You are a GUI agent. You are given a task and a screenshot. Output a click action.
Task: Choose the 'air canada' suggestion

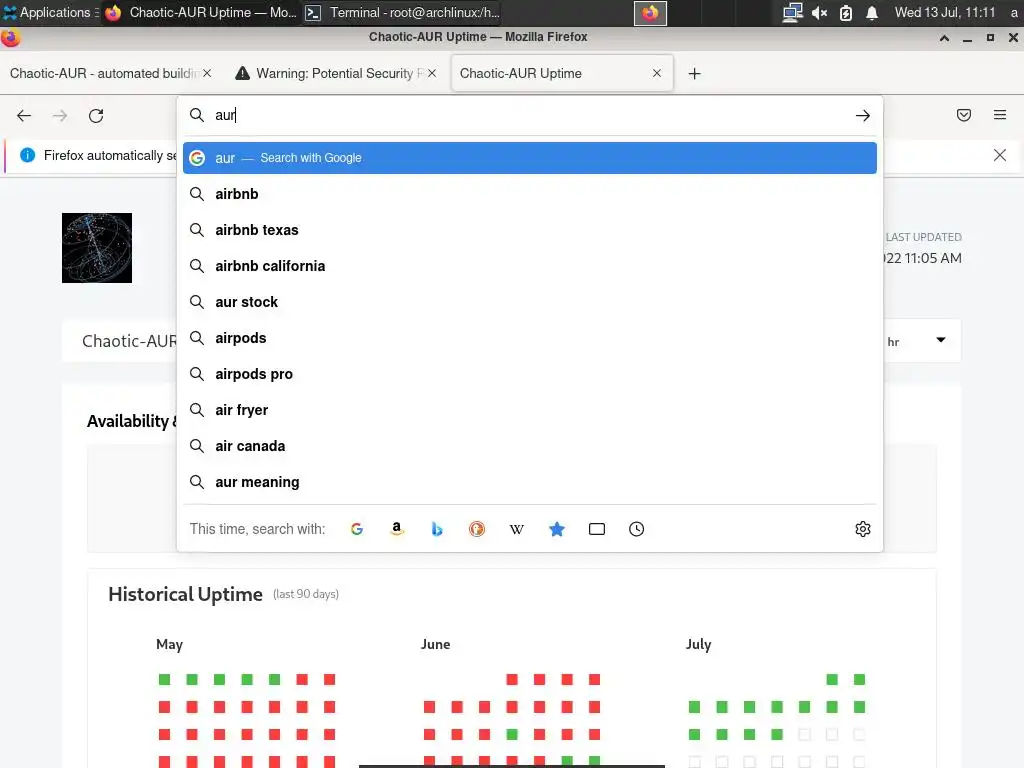click(530, 446)
